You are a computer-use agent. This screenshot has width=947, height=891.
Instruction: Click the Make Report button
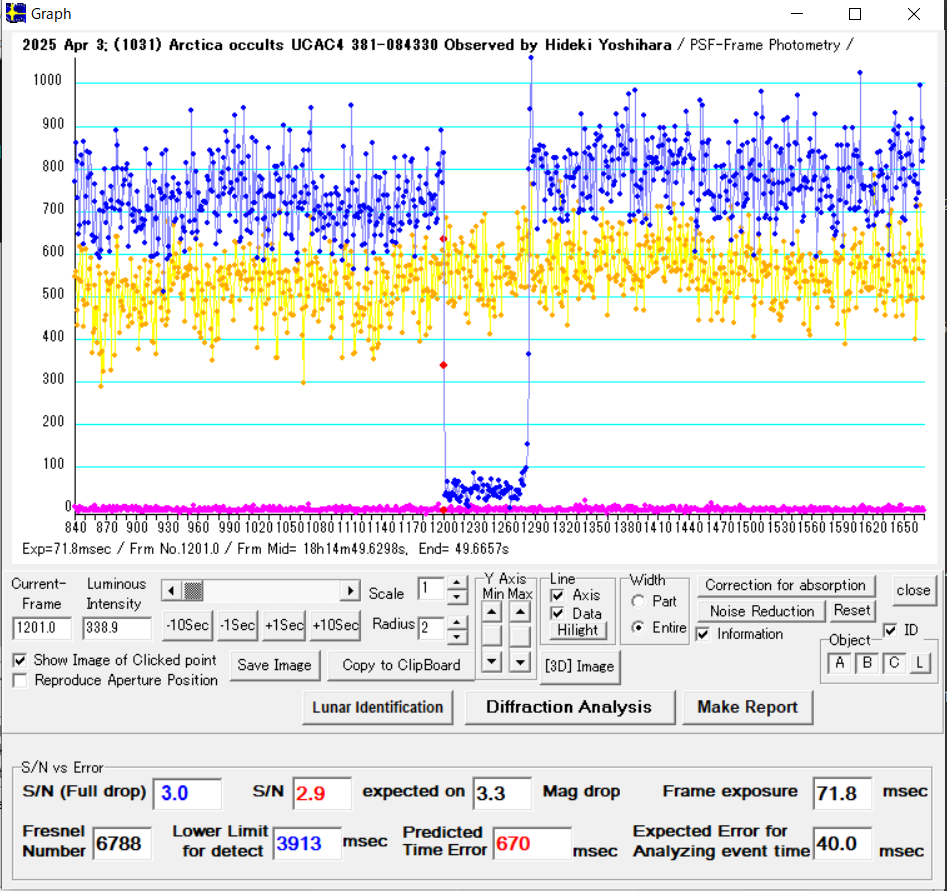[x=747, y=707]
